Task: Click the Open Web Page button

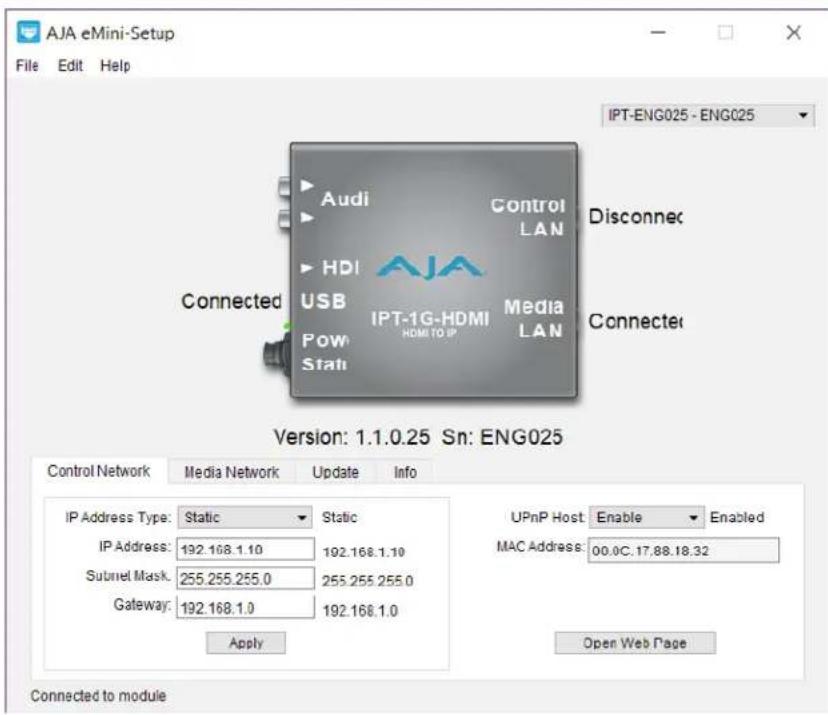Action: (x=635, y=643)
